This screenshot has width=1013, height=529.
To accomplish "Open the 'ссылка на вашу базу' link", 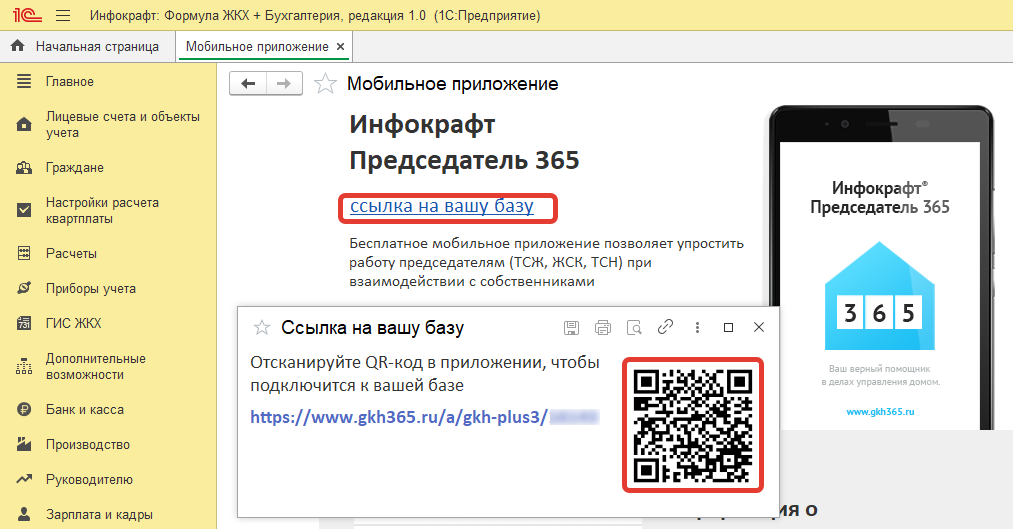I will point(441,207).
